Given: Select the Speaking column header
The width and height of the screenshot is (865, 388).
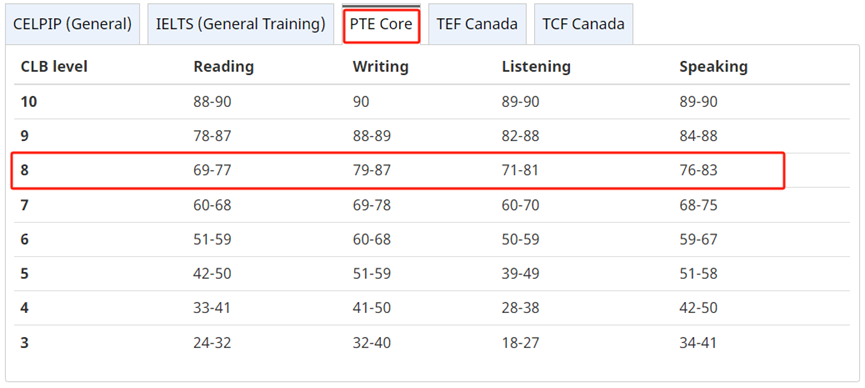Looking at the screenshot, I should [x=713, y=67].
